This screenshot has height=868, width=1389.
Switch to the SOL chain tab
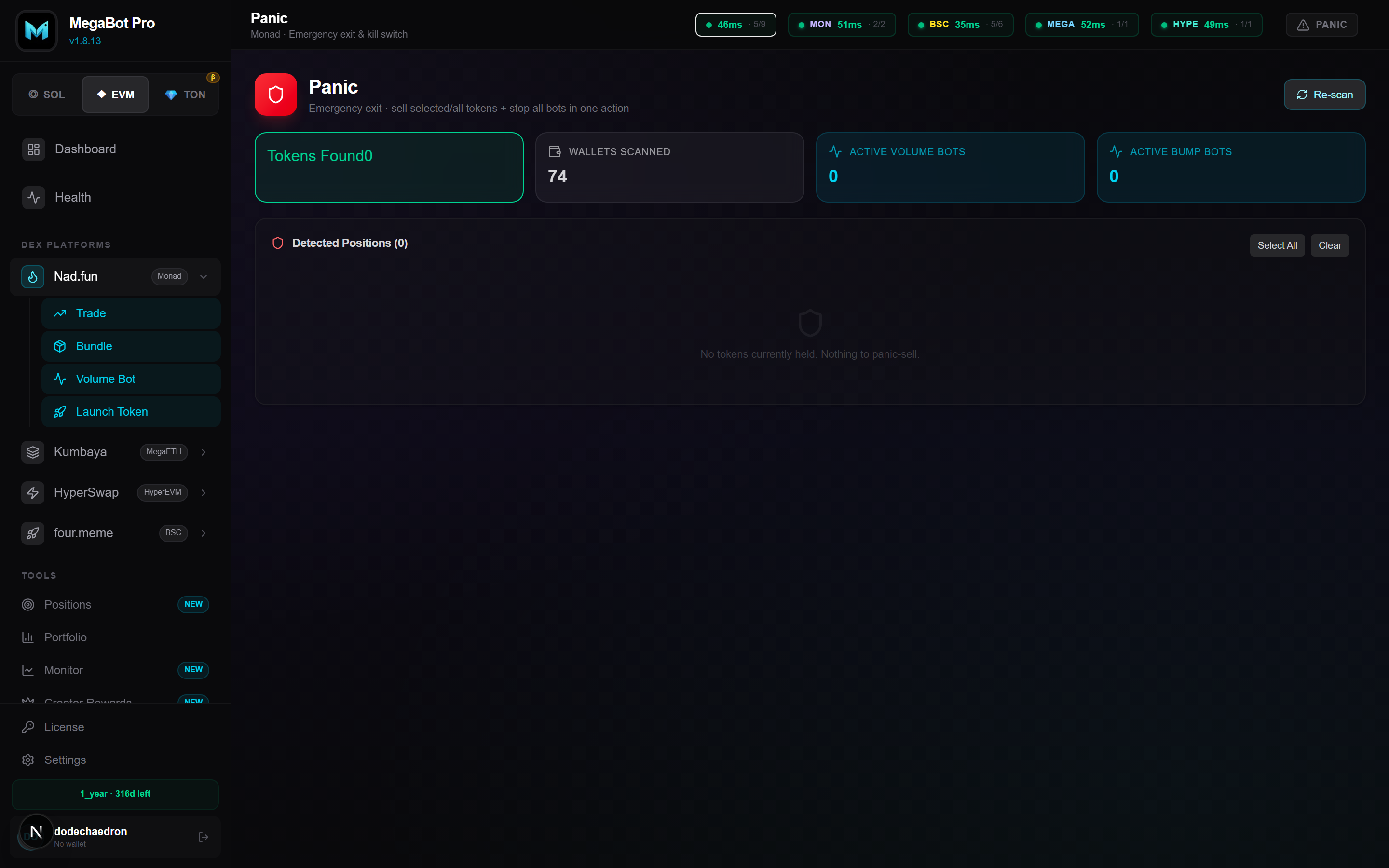tap(47, 95)
